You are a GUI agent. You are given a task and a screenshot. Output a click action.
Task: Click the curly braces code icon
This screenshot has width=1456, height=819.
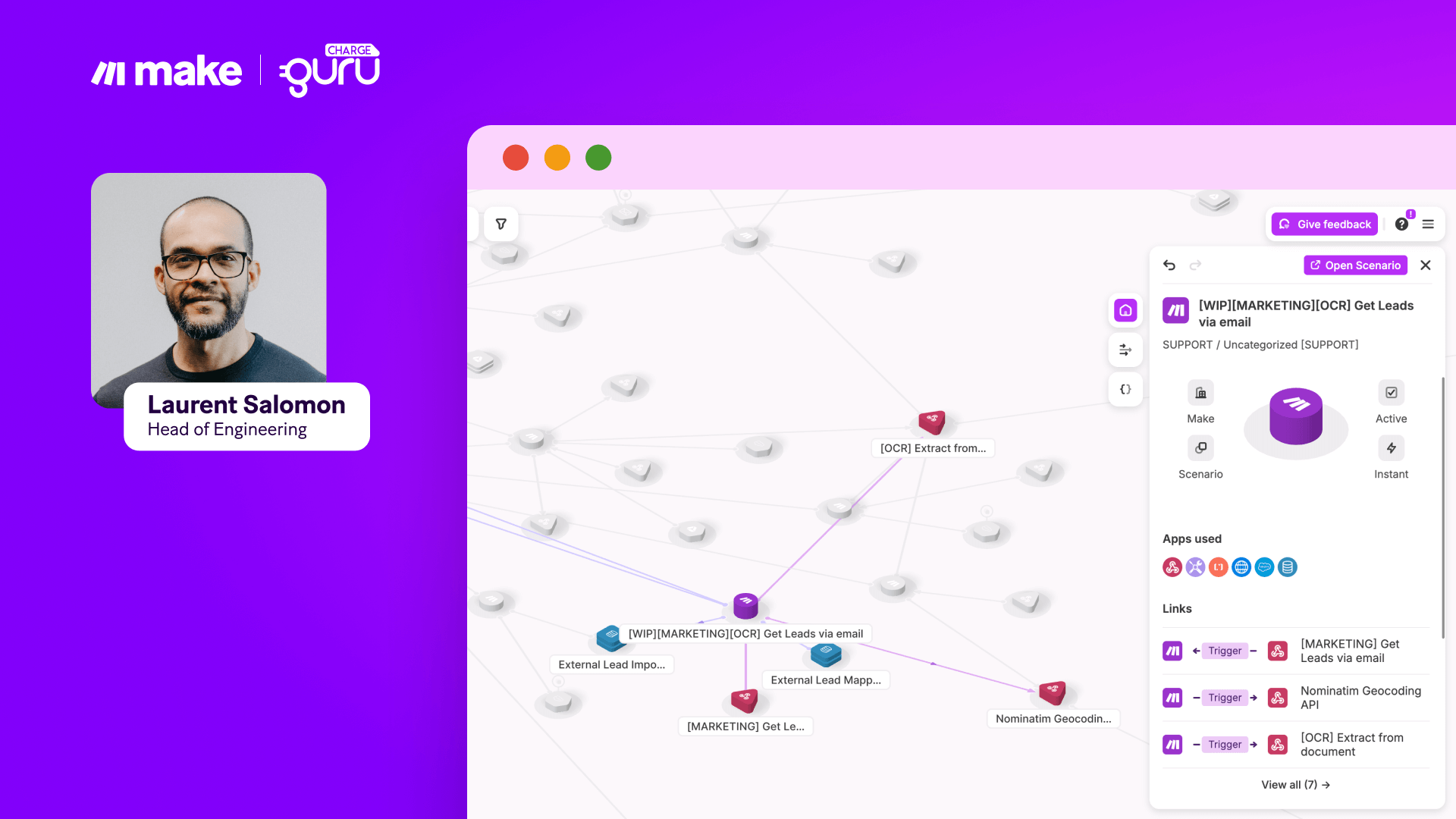pyautogui.click(x=1125, y=389)
